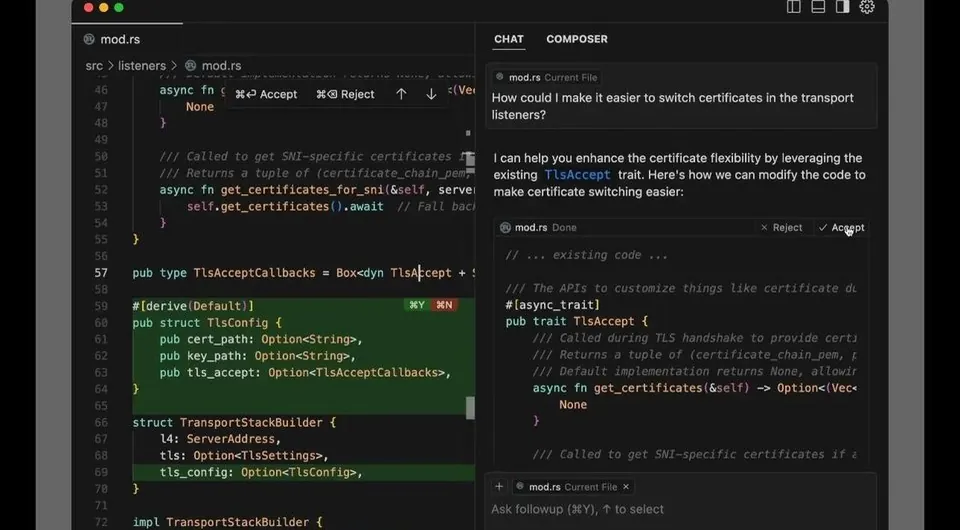This screenshot has height=530, width=960.
Task: Toggle the right sidebar layout icon
Action: (x=842, y=7)
